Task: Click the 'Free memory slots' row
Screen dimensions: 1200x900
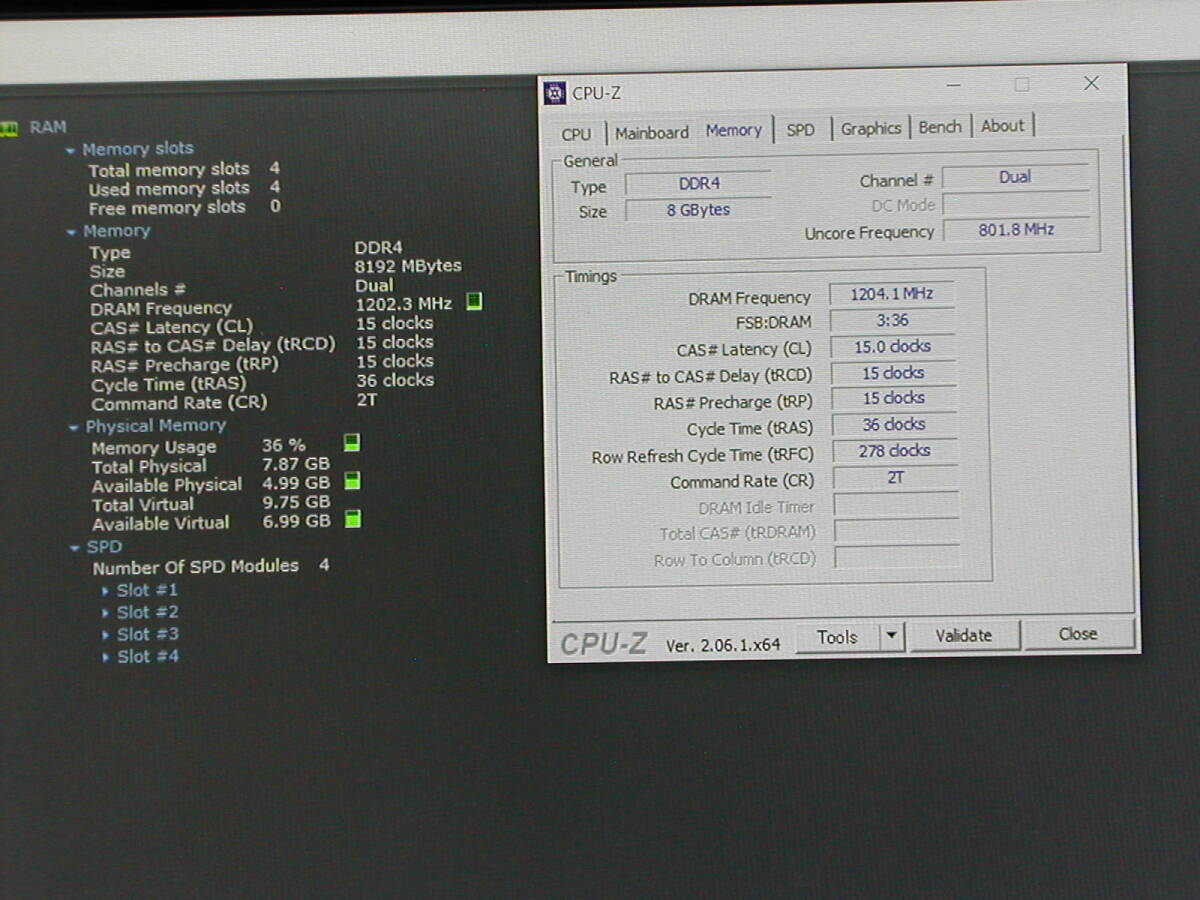Action: (184, 208)
